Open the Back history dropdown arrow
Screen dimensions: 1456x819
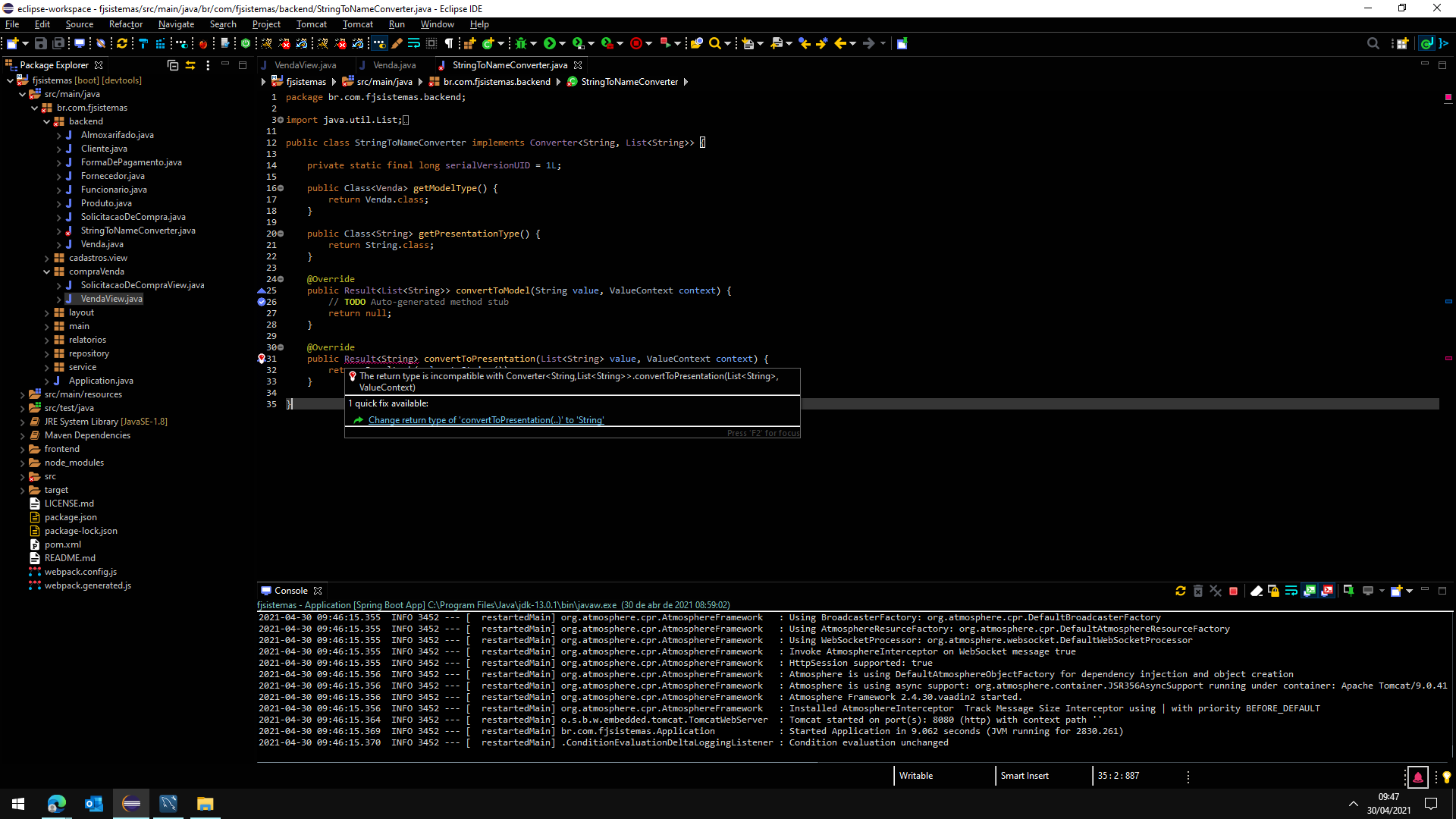click(853, 44)
